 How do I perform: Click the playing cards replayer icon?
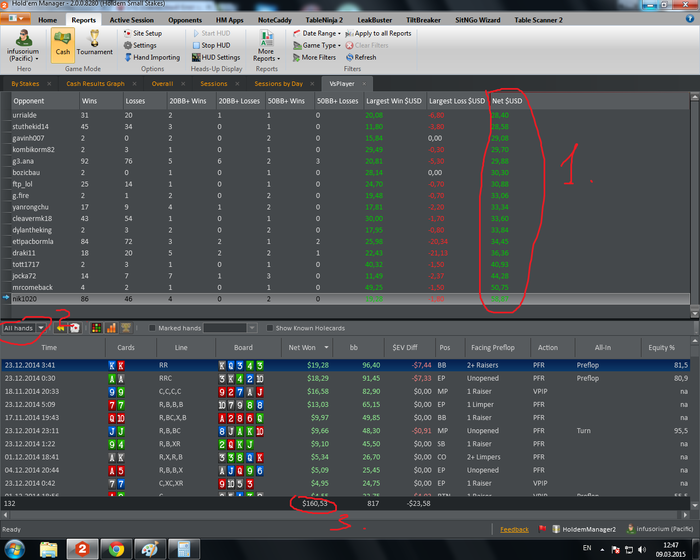(x=75, y=328)
